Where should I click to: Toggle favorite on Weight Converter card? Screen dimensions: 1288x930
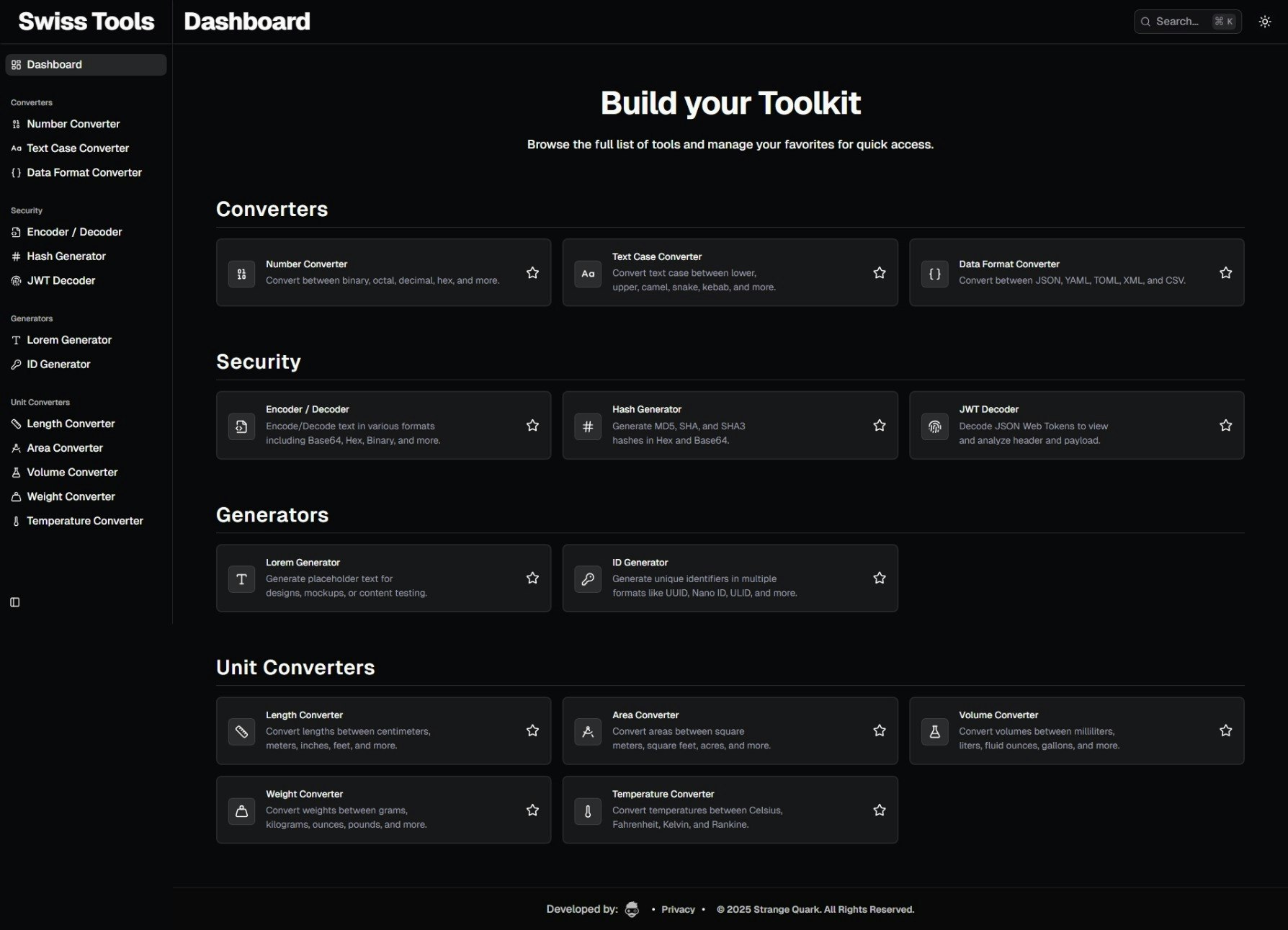532,810
